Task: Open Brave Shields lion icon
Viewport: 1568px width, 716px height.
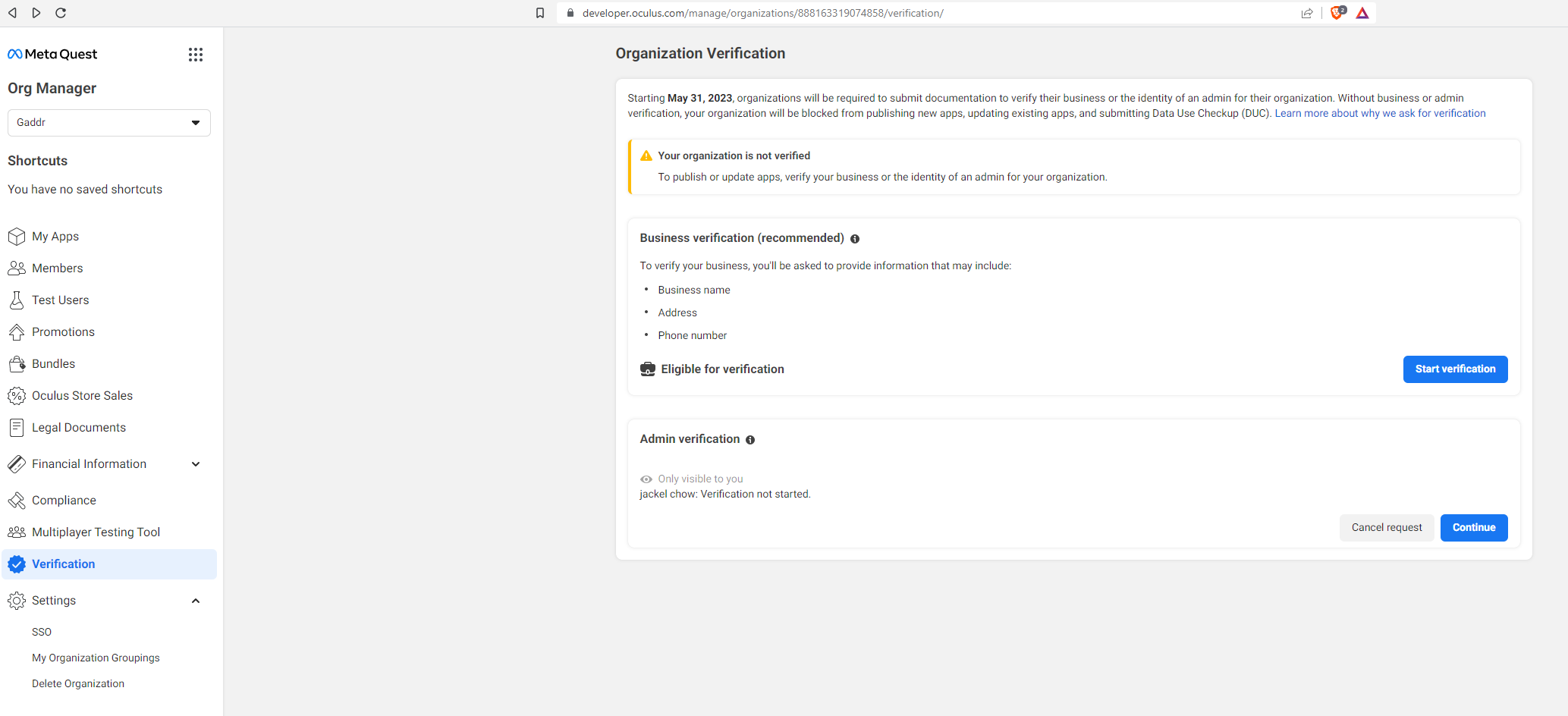Action: [1338, 13]
